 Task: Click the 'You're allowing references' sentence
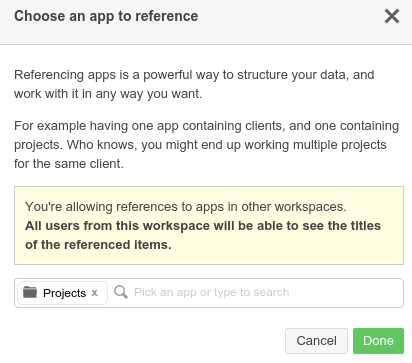pyautogui.click(x=186, y=207)
